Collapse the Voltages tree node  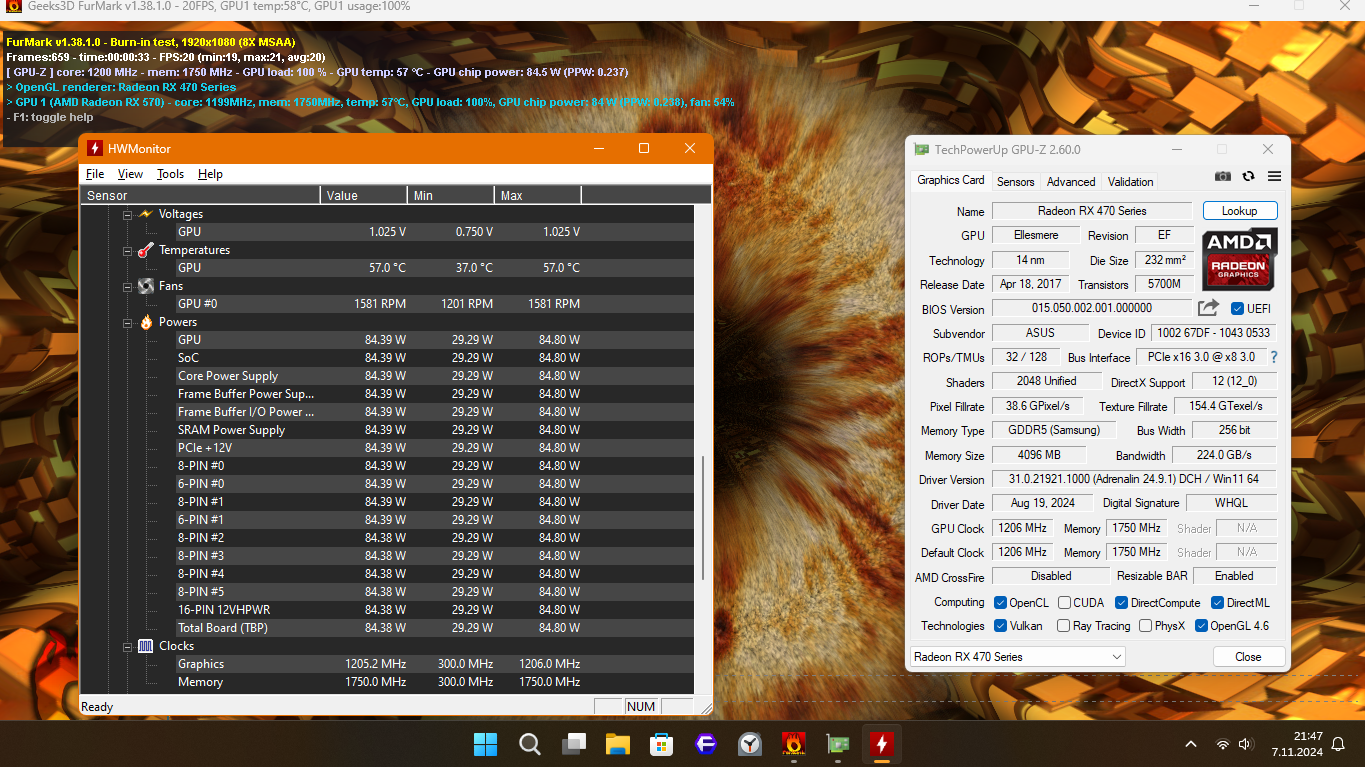pos(127,215)
